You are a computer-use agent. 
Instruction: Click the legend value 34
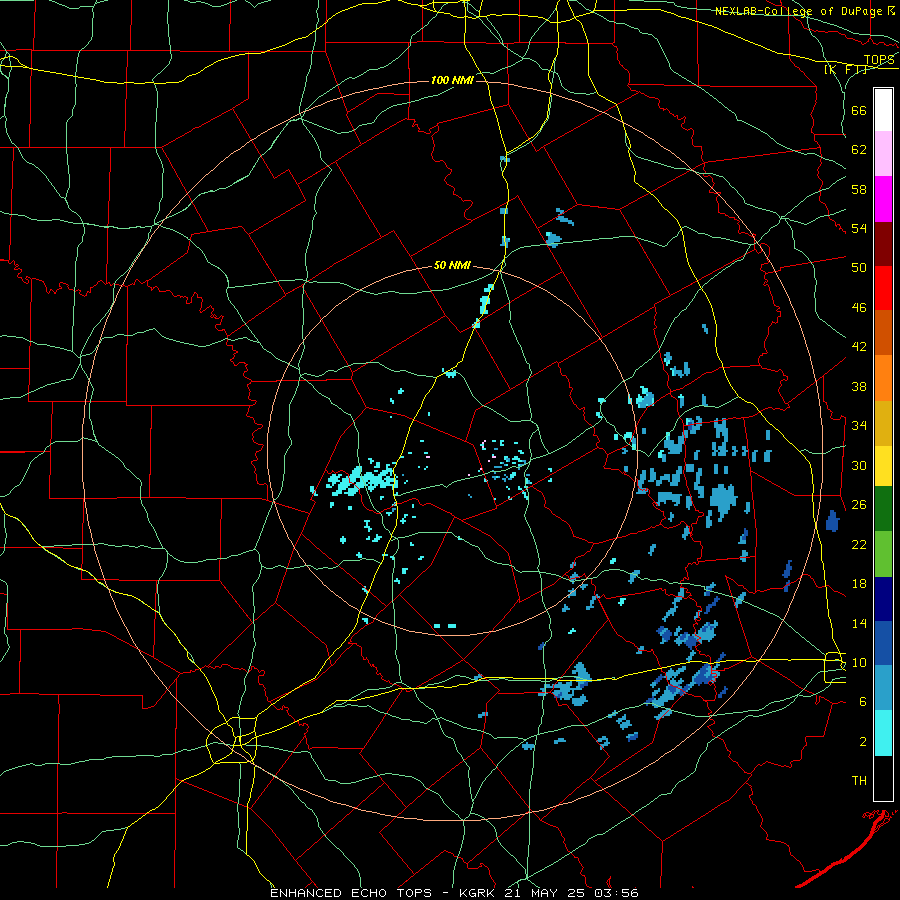click(x=859, y=426)
